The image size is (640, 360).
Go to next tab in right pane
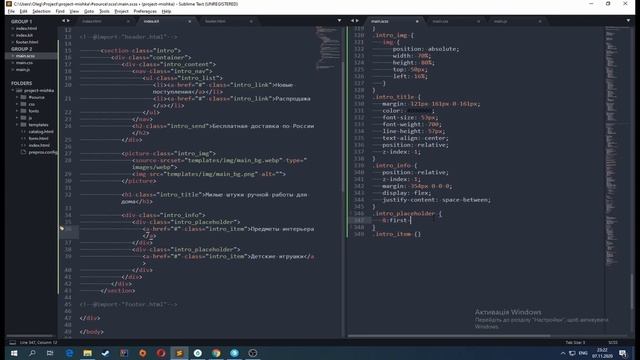point(357,21)
